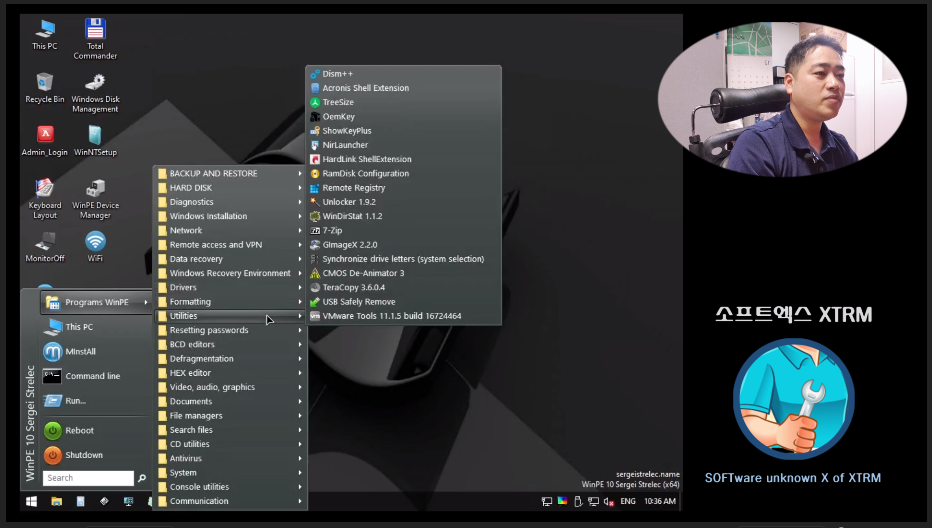Open Resetting passwords menu folder
The width and height of the screenshot is (932, 528).
click(230, 331)
